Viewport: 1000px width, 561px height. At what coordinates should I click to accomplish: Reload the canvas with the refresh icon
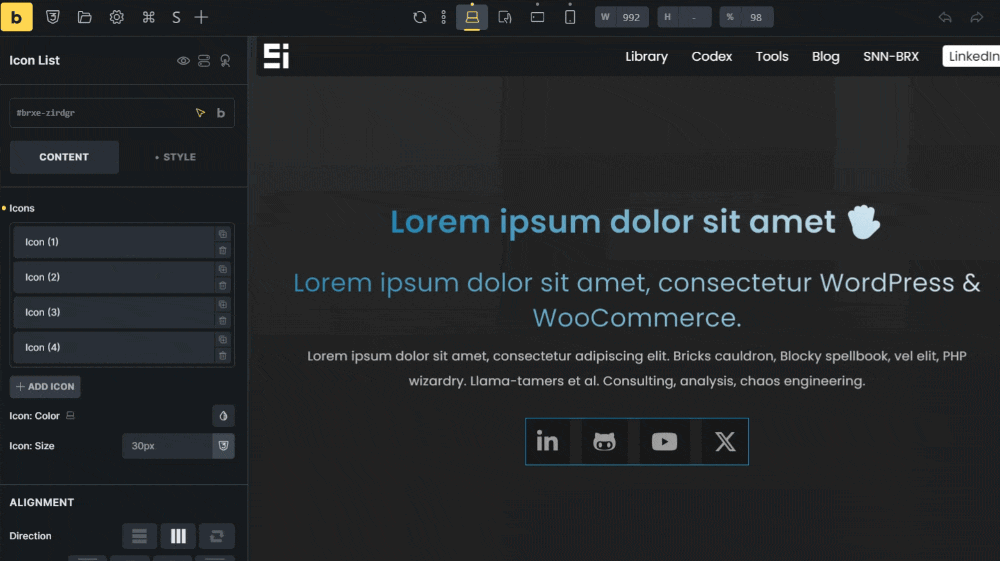(420, 17)
